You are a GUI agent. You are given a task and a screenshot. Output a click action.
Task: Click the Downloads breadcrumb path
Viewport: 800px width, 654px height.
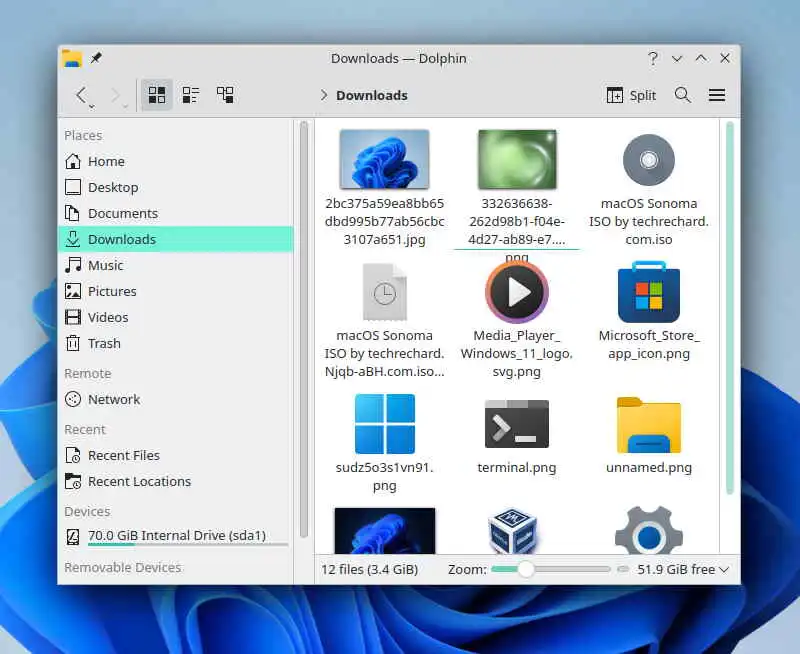point(371,95)
